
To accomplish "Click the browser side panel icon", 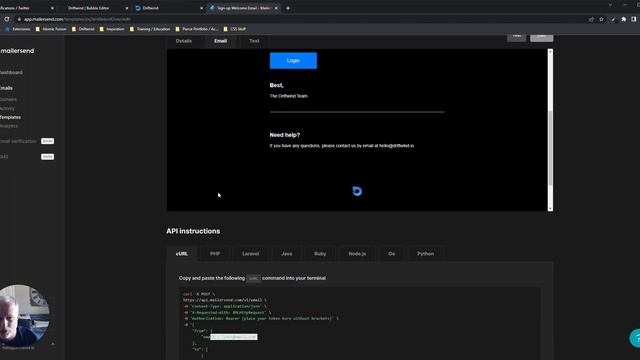I will pyautogui.click(x=633, y=19).
